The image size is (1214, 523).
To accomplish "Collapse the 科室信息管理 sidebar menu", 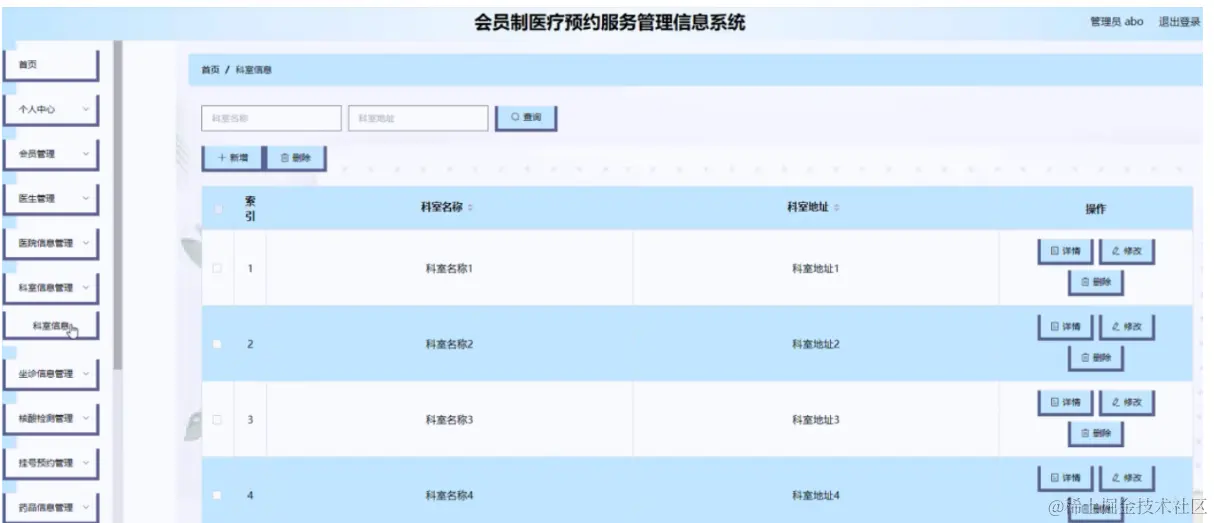I will click(51, 287).
